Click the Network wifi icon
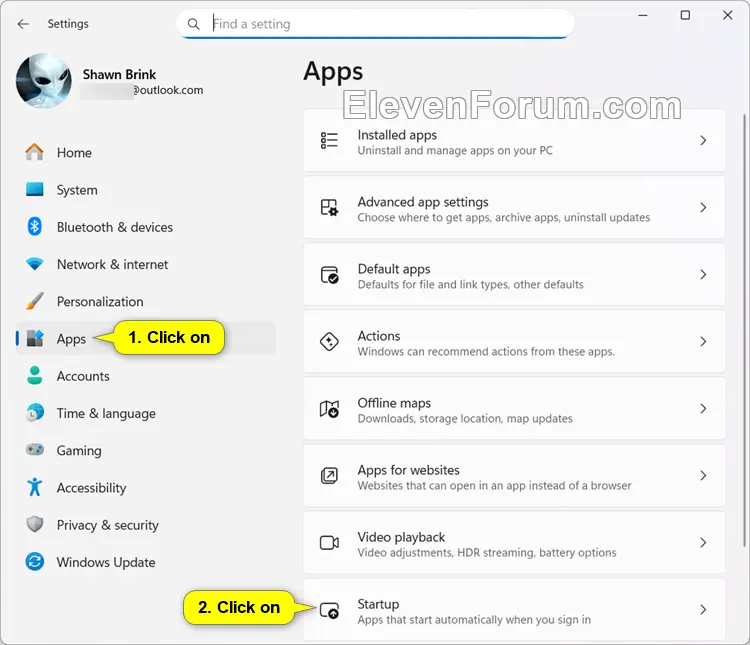This screenshot has width=750, height=645. click(34, 264)
